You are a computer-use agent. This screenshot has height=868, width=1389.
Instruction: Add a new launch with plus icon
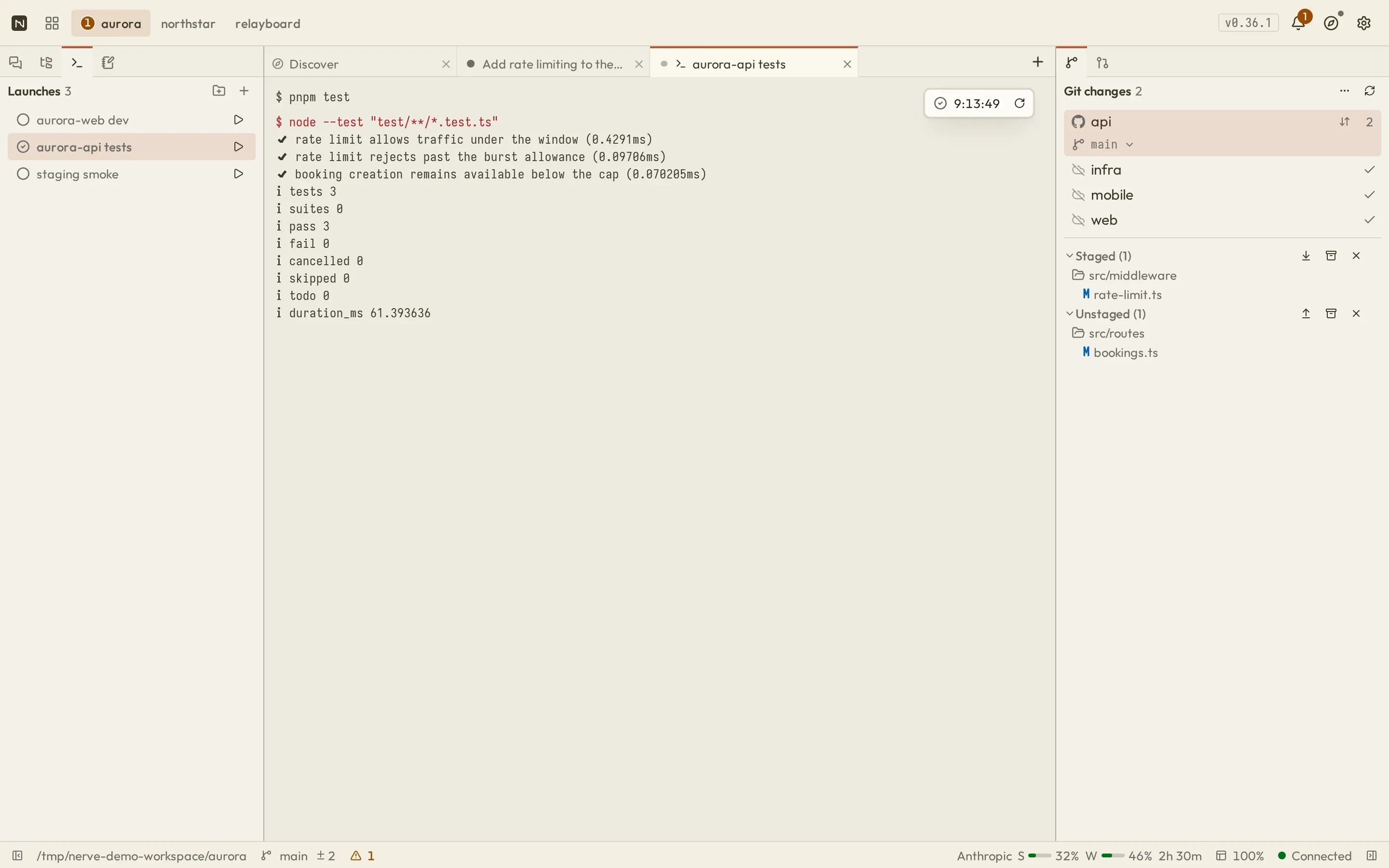(244, 91)
